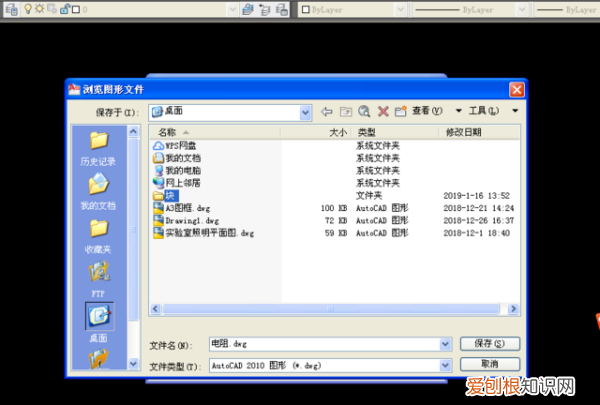Open the ByLayer lineweight control on right
The height and width of the screenshot is (405, 600).
[x=567, y=10]
